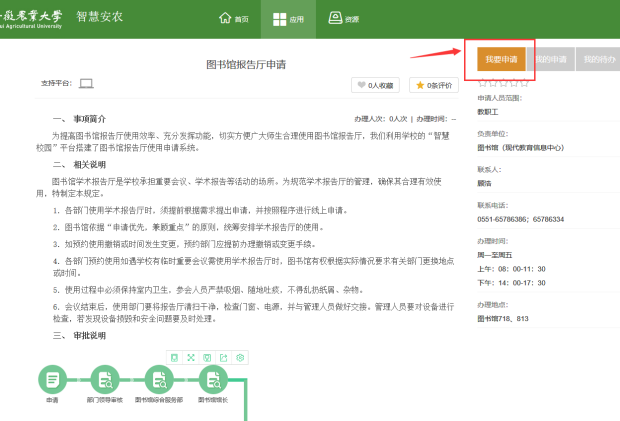
Task: Click the rating stars under 我要申请
Action: [502, 83]
